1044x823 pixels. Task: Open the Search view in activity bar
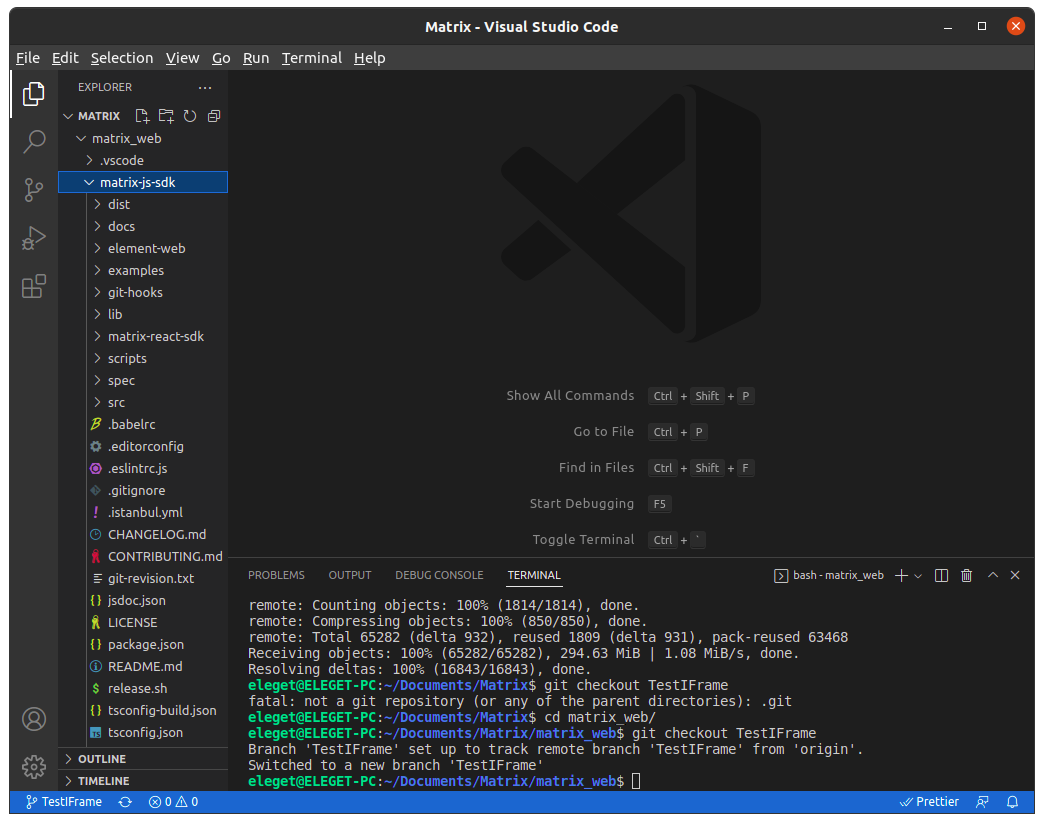[34, 141]
